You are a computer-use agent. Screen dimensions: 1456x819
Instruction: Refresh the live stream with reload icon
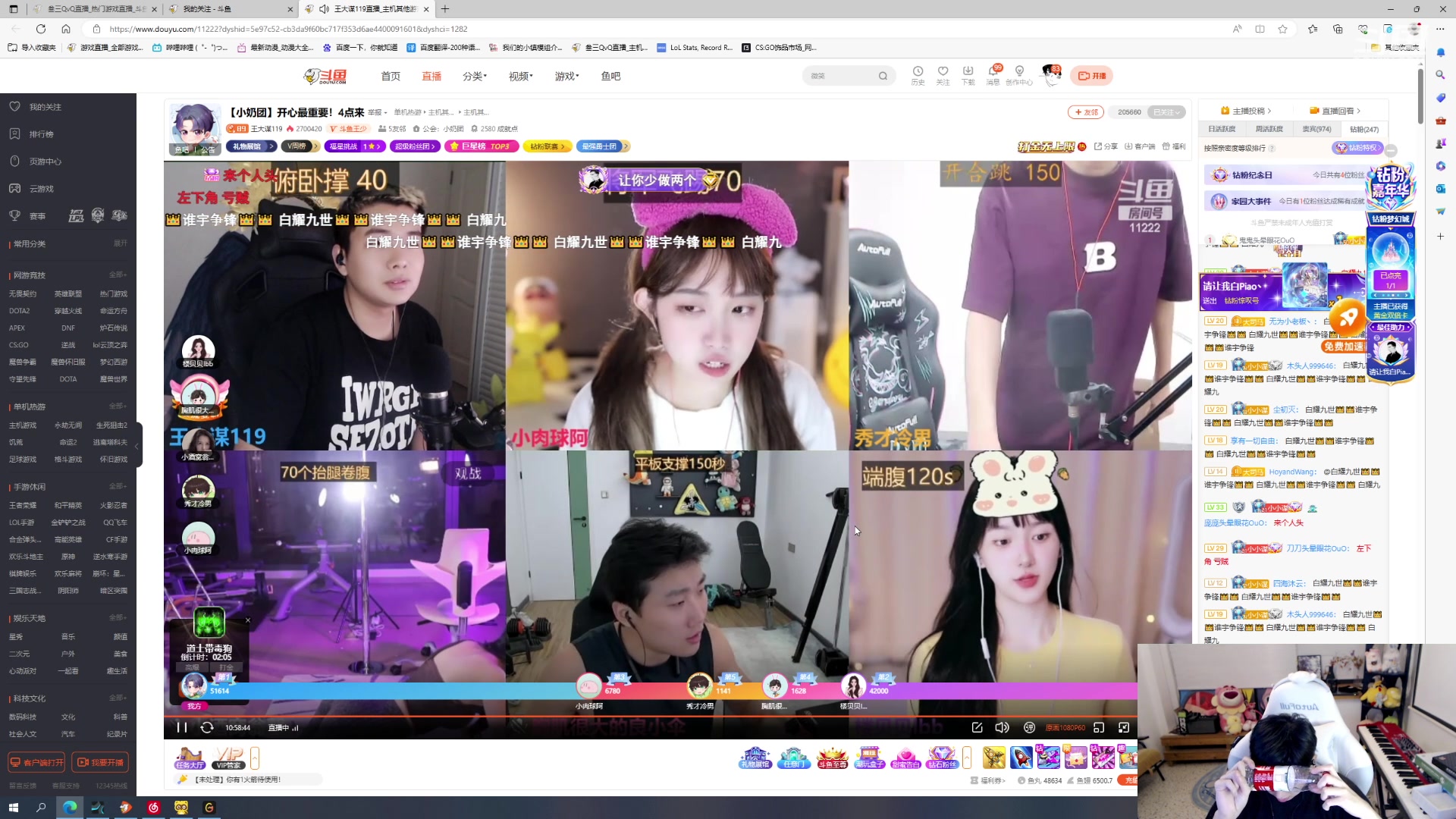pyautogui.click(x=206, y=727)
